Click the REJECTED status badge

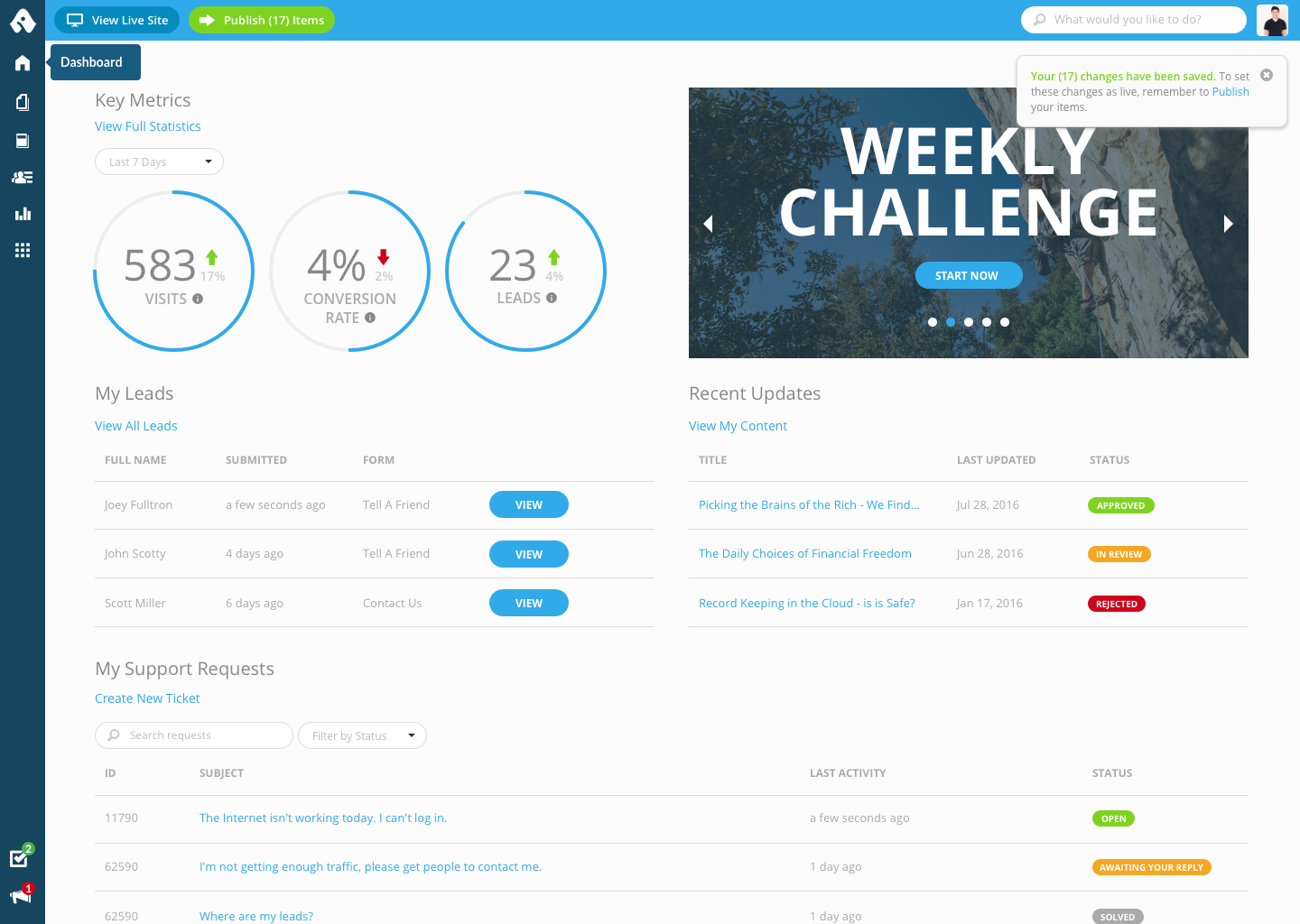click(1117, 604)
